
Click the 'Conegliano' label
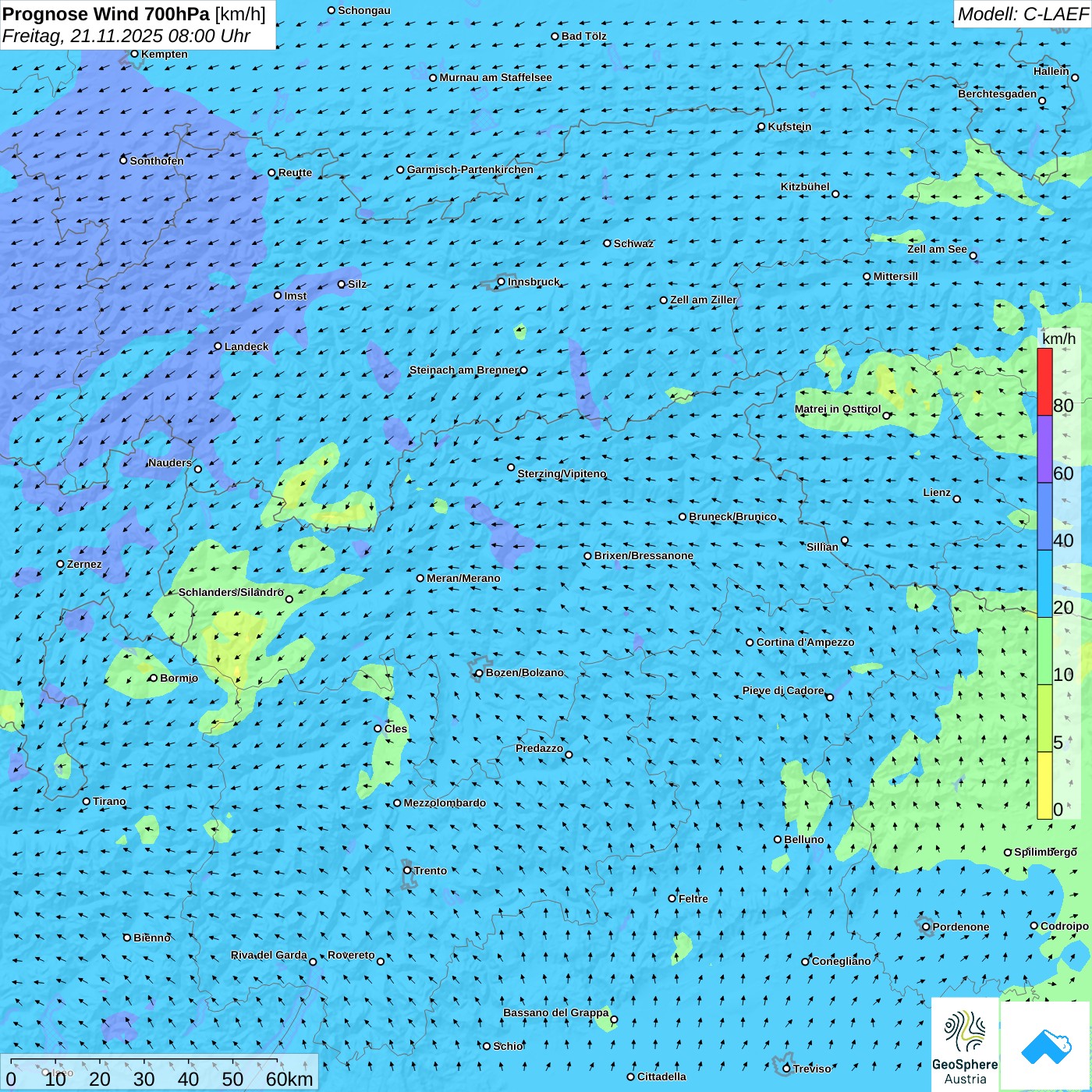coord(841,961)
